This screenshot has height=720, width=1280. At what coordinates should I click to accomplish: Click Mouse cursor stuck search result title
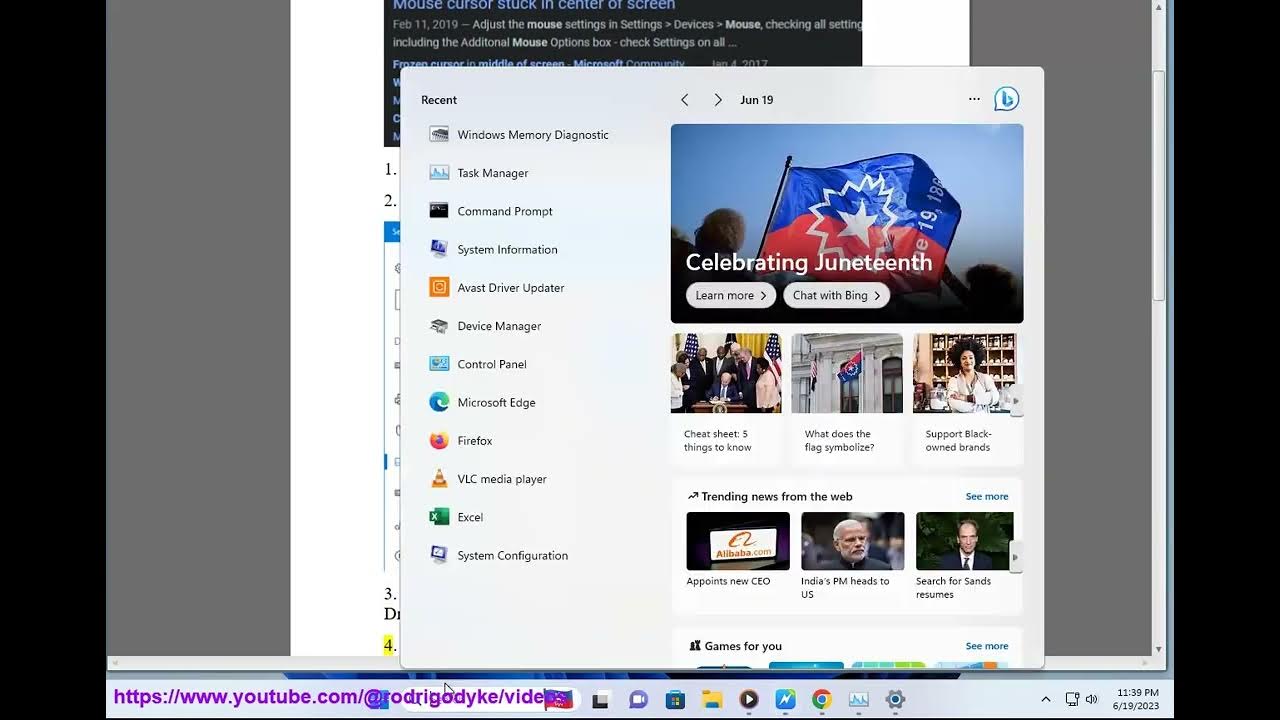(x=534, y=5)
